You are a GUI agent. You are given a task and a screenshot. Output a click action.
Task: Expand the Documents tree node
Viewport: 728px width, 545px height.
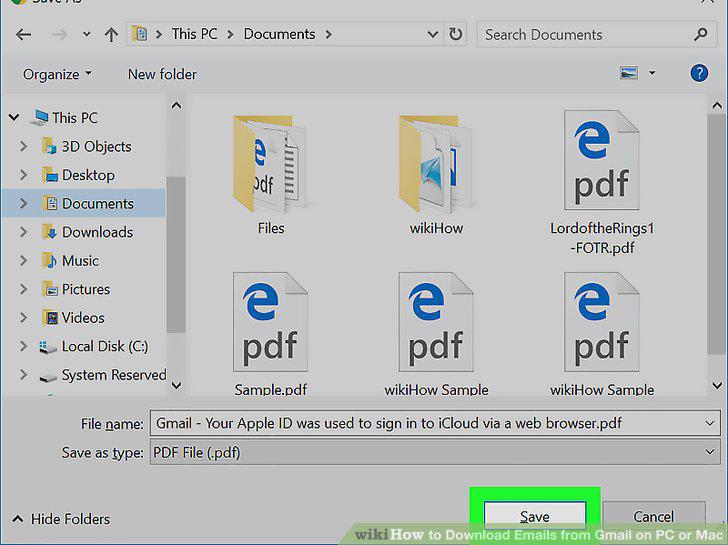23,203
